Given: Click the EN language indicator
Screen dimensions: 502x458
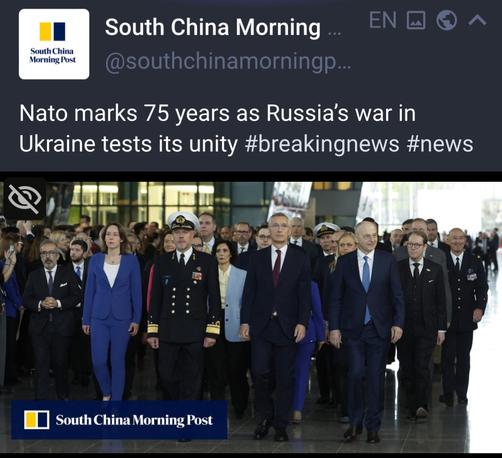Looking at the screenshot, I should [383, 20].
